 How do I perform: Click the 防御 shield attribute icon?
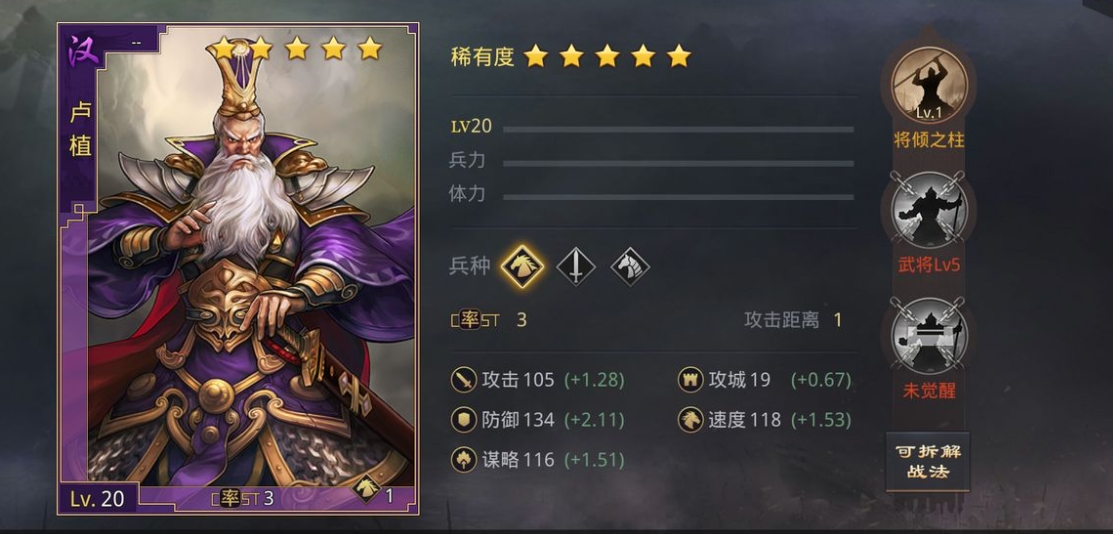[464, 420]
